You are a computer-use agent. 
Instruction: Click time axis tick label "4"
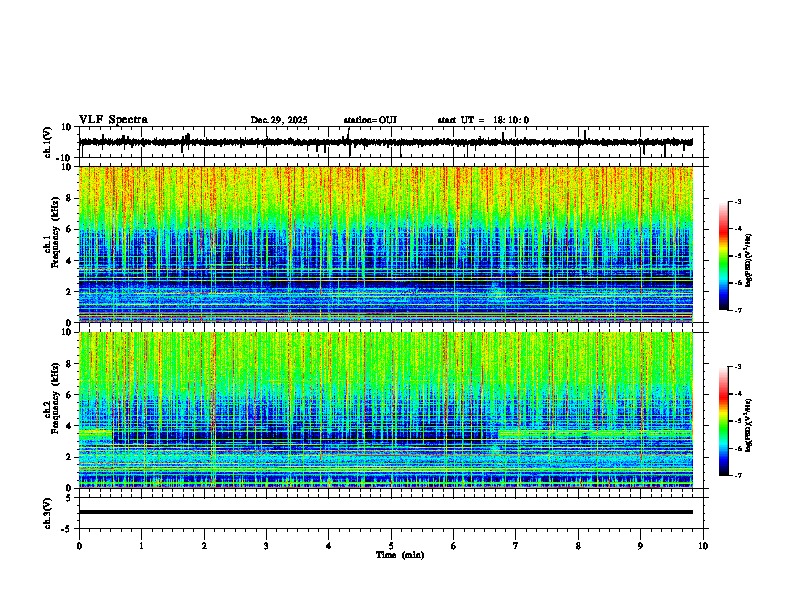(329, 546)
